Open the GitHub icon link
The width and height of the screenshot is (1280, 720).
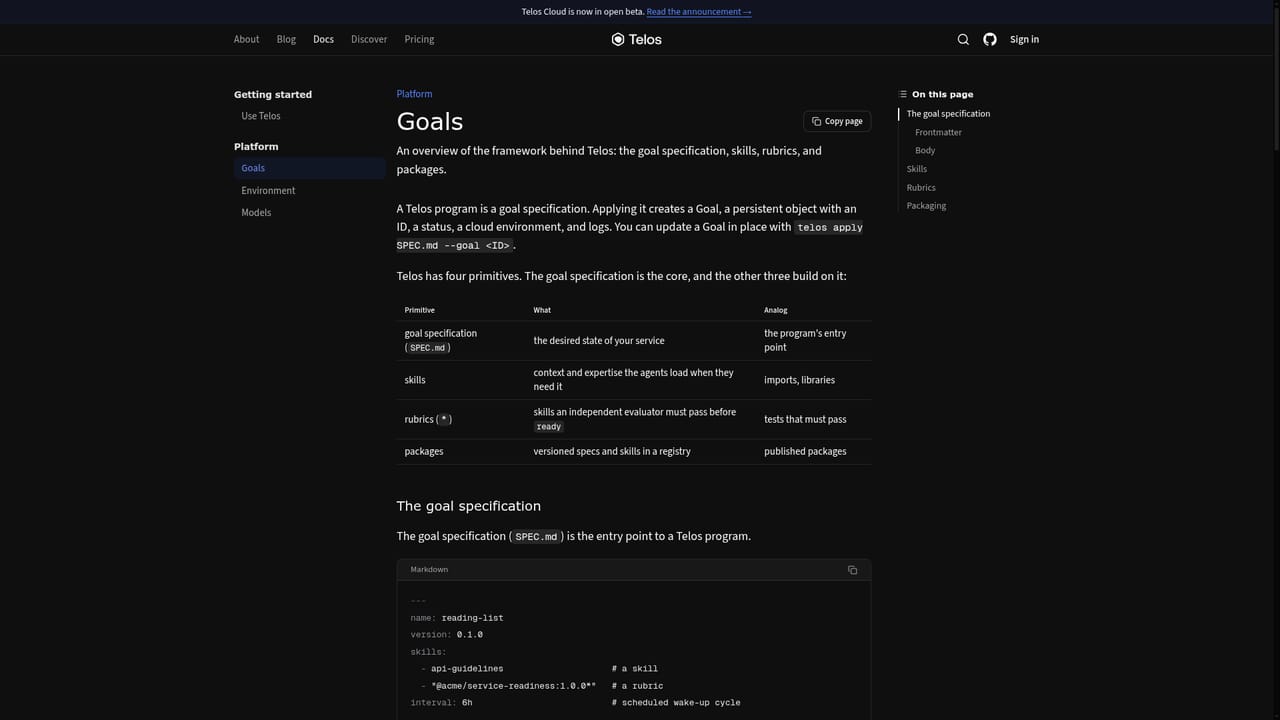(x=990, y=39)
